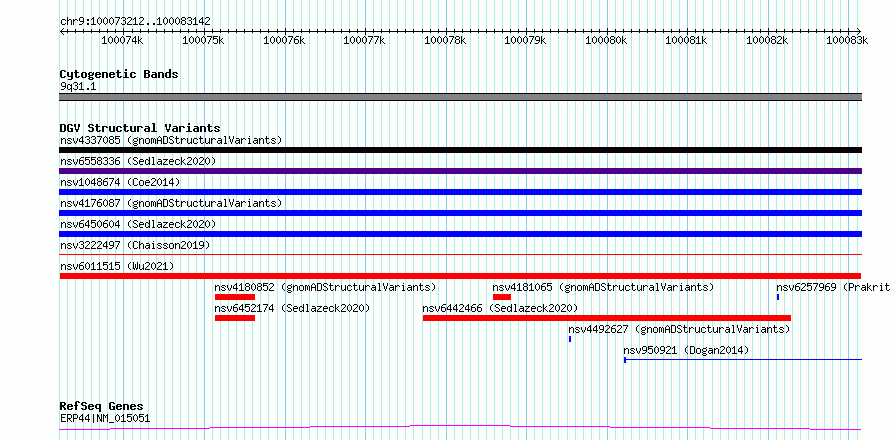This screenshot has height=440, width=890.
Task: Open the nsv950921 Dogan2014 label
Action: [686, 350]
